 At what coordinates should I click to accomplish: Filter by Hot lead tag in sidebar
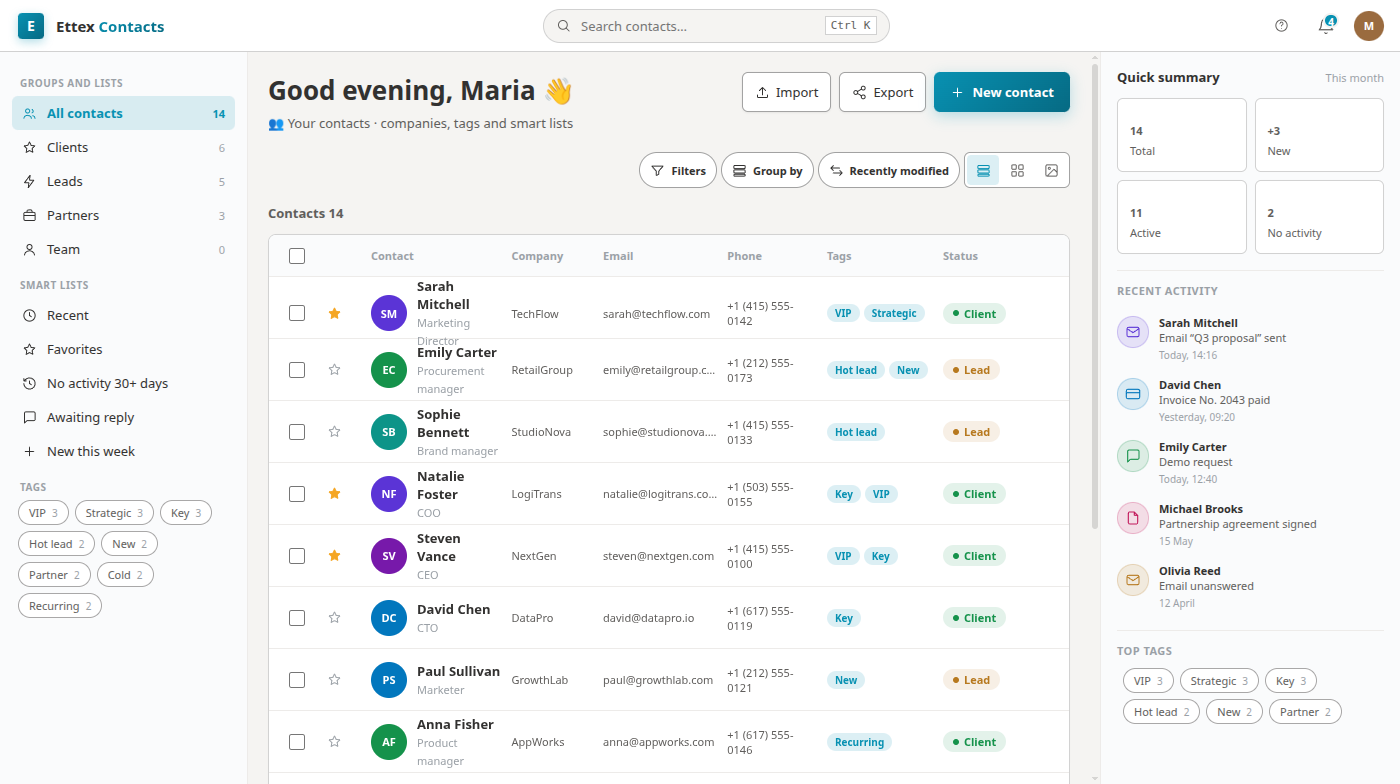pos(57,544)
